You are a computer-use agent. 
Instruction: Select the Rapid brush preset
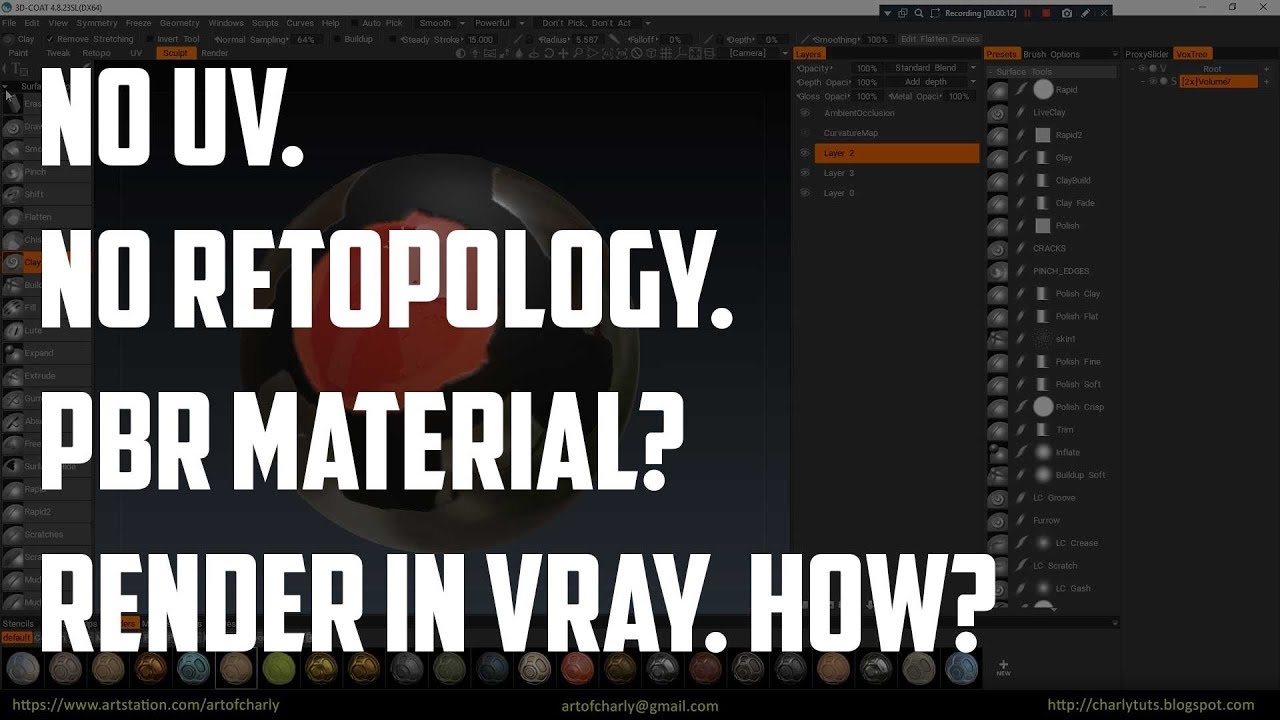[1066, 90]
